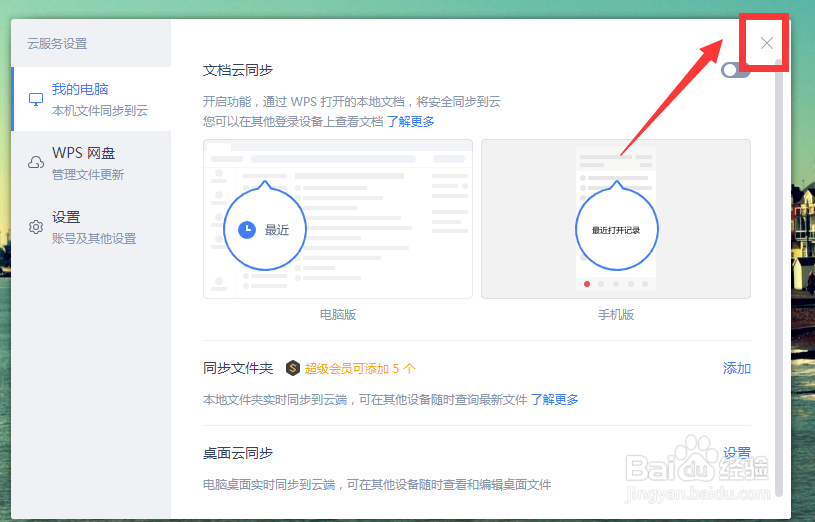Viewport: 815px width, 522px height.
Task: Click the 同步文件夹 heading
Action: pyautogui.click(x=238, y=368)
